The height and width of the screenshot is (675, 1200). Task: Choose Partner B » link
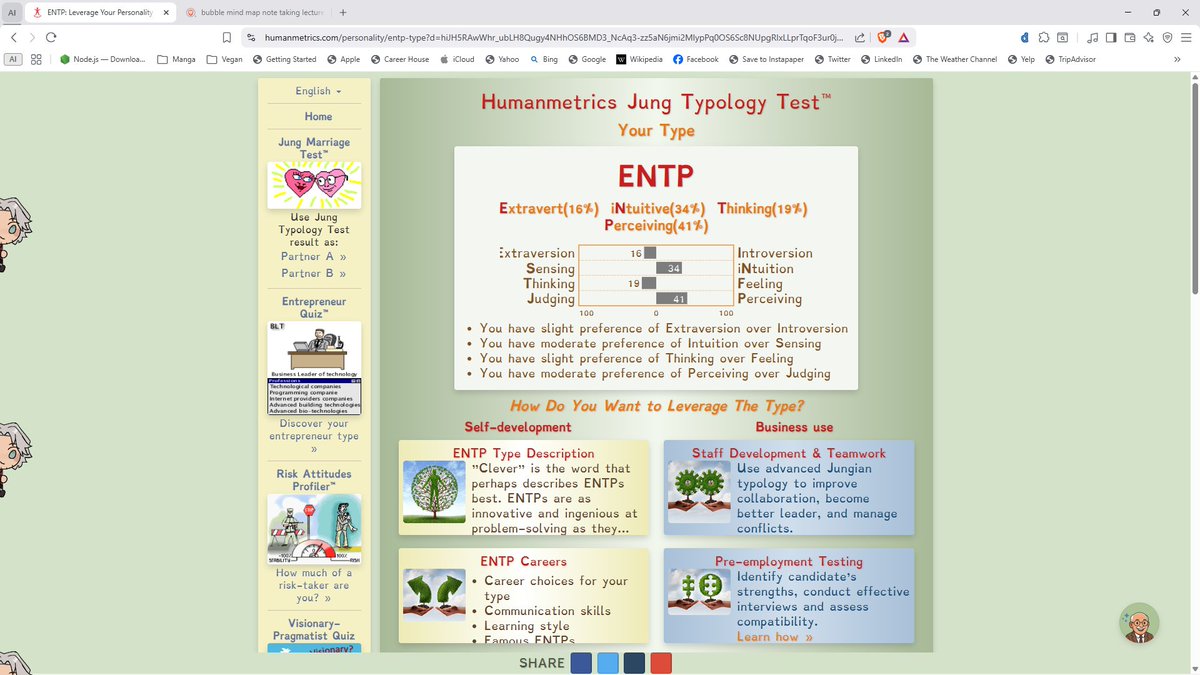314,273
